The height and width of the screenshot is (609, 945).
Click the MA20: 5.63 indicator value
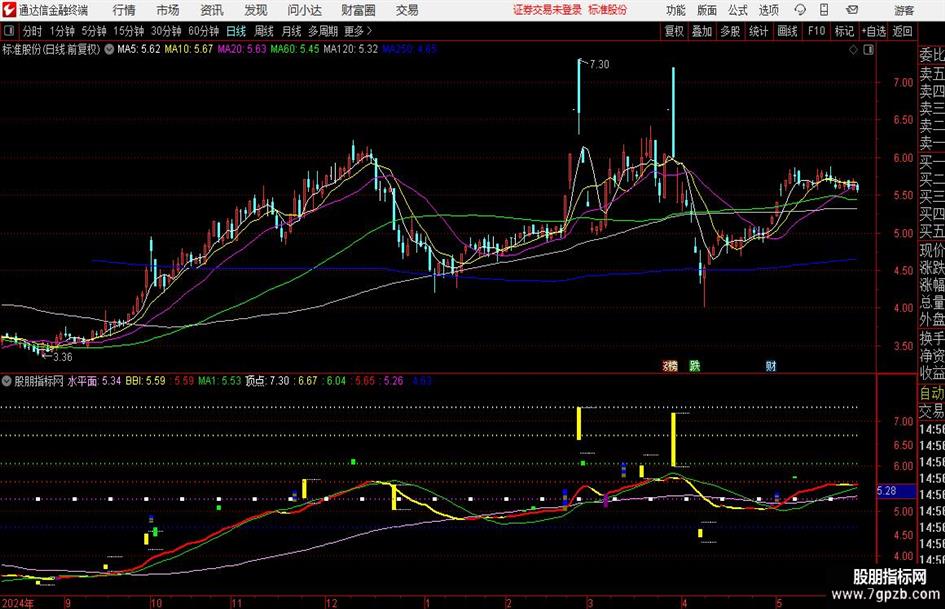242,49
